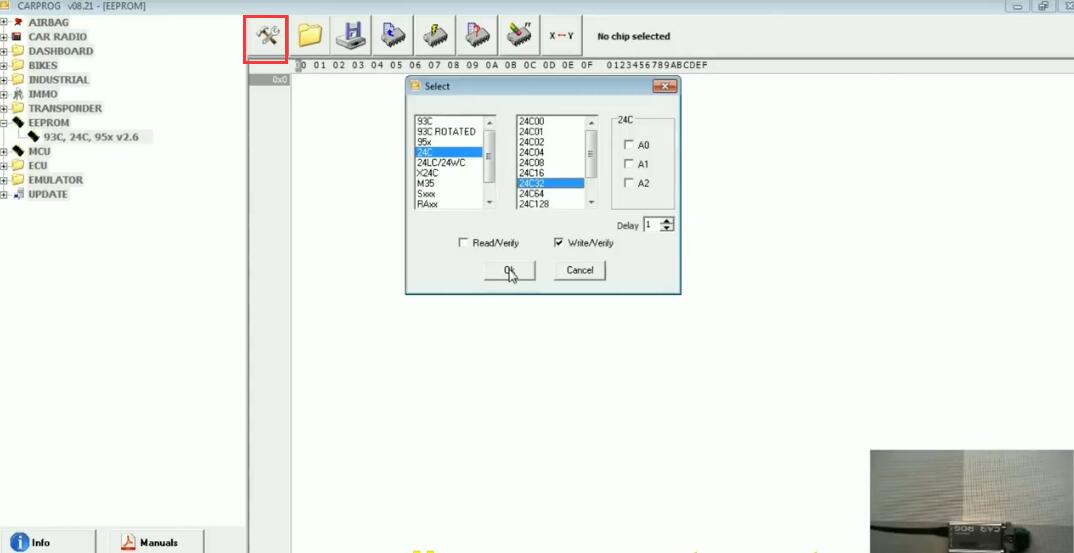Click the CAR RADIO tree icon
Viewport: 1074px width, 553px height.
tap(18, 36)
